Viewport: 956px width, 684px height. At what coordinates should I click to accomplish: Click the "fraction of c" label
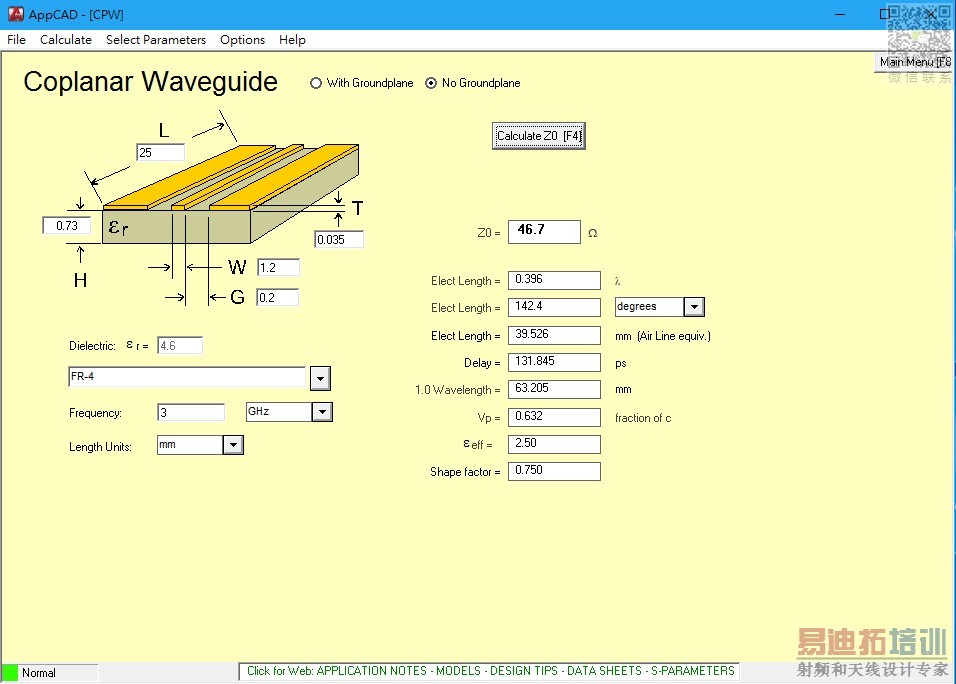pos(643,418)
